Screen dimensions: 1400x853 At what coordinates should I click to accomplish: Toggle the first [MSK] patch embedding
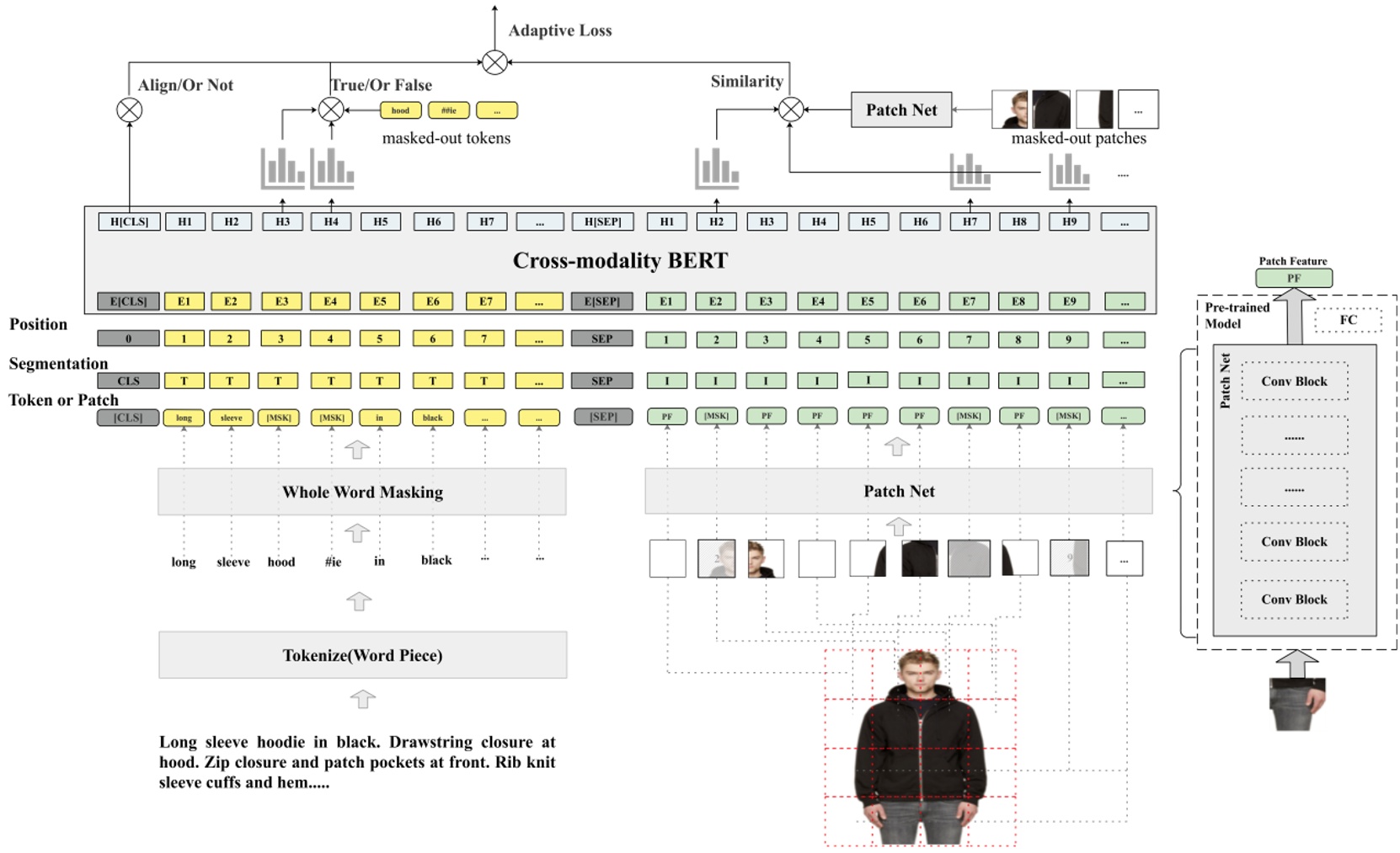click(718, 415)
